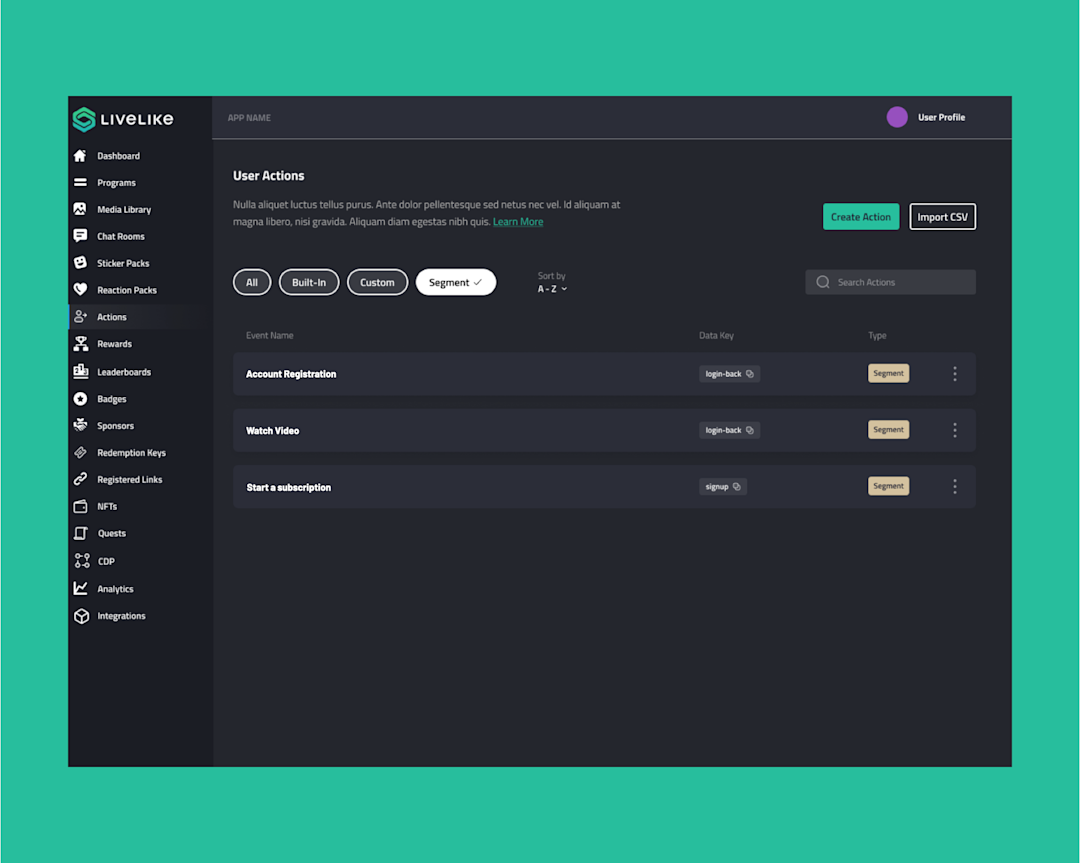Click the Leaderboards podium icon
This screenshot has height=863, width=1080.
point(81,371)
